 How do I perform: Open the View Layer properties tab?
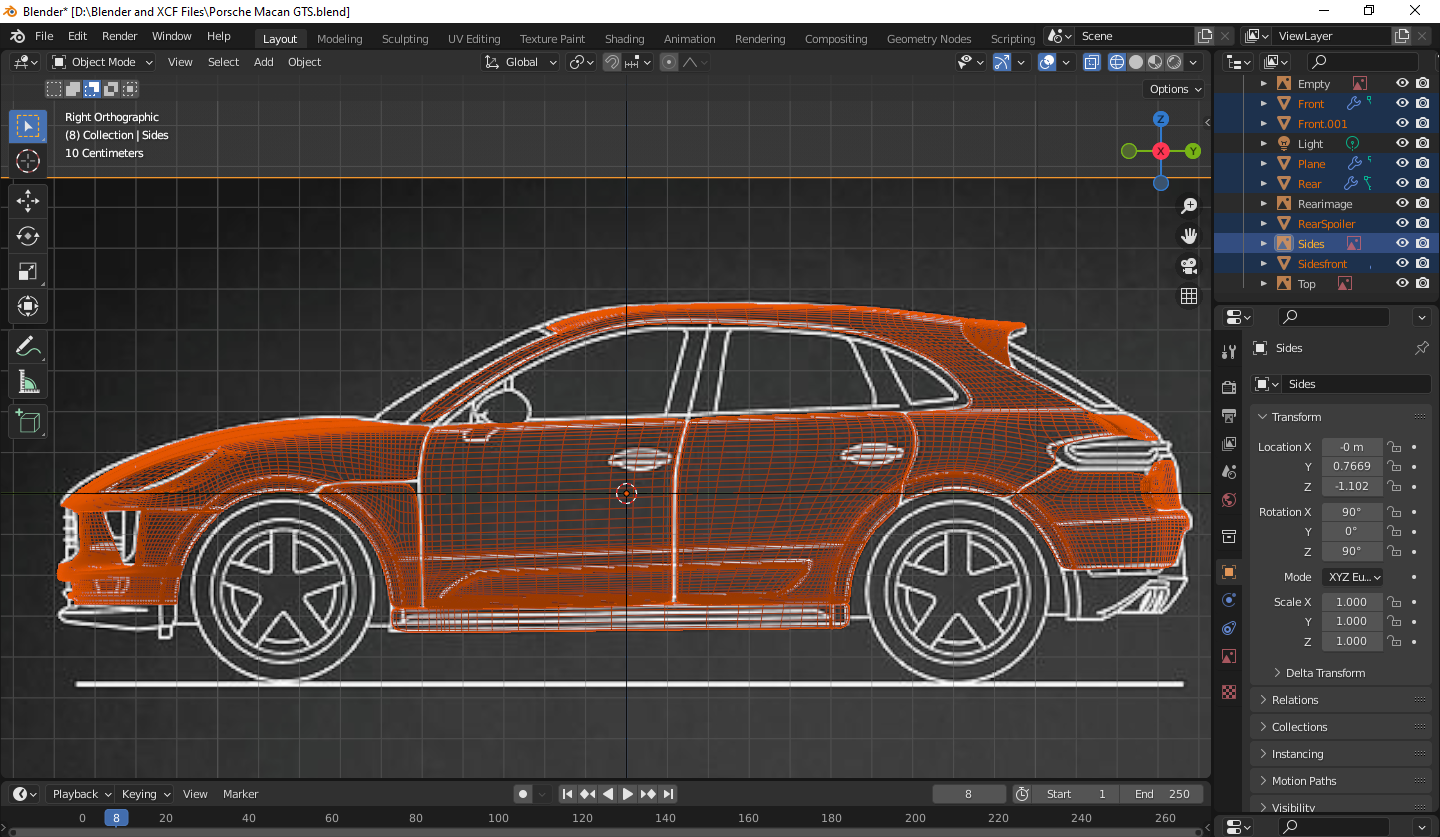(1230, 443)
